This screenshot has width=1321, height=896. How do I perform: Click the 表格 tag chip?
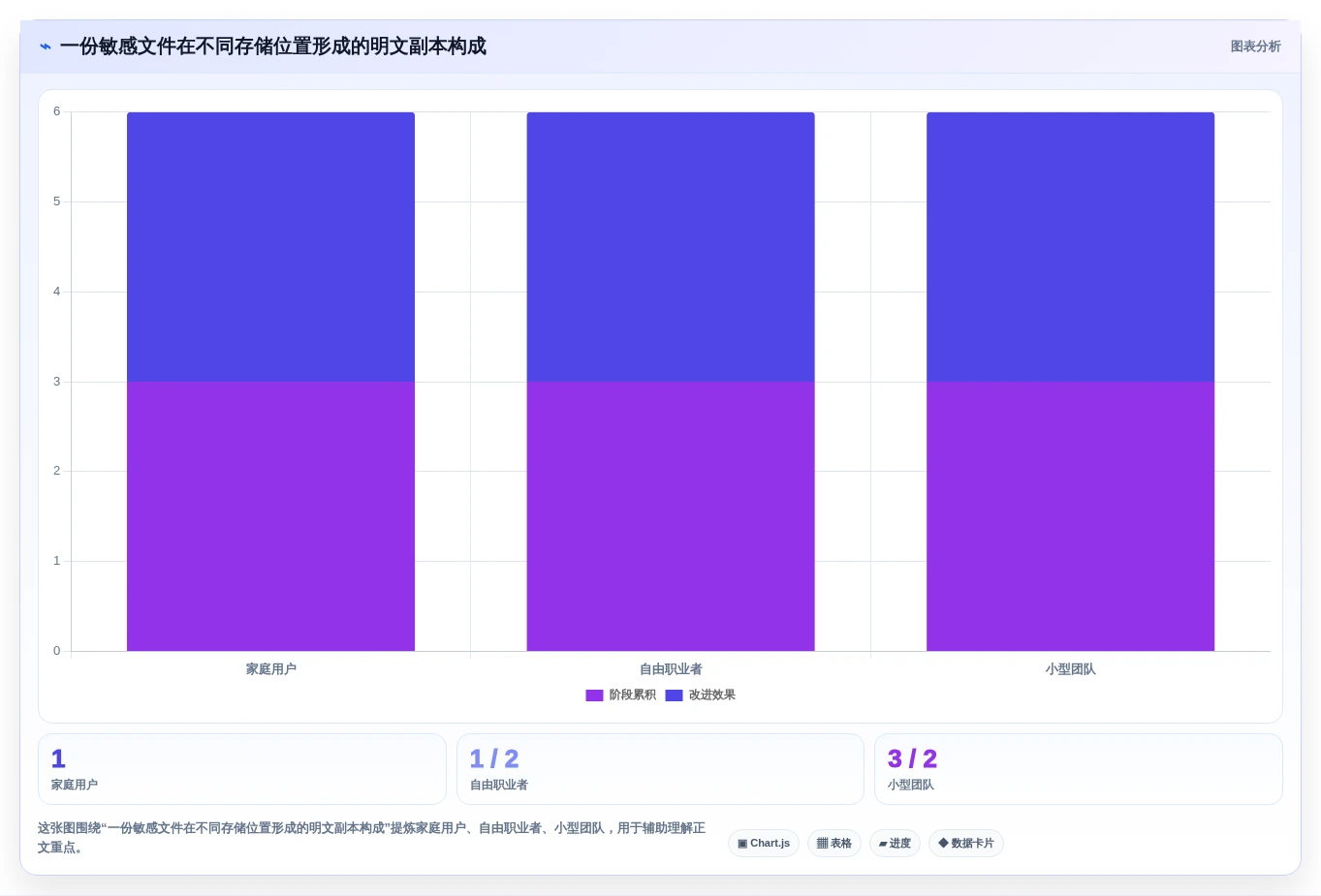click(x=833, y=844)
